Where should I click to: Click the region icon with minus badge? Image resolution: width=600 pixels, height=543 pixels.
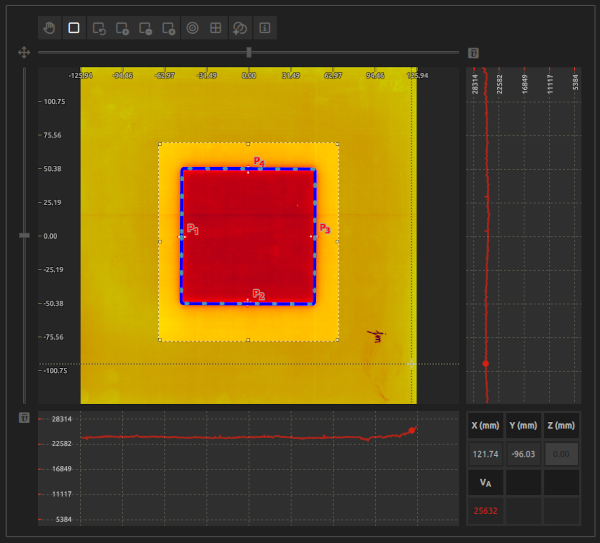145,28
